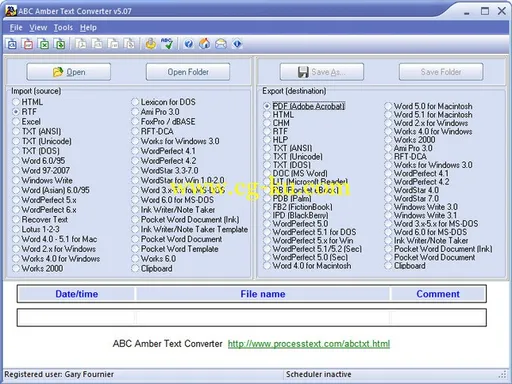Choose Pocket Word Template import source

[x=175, y=249]
